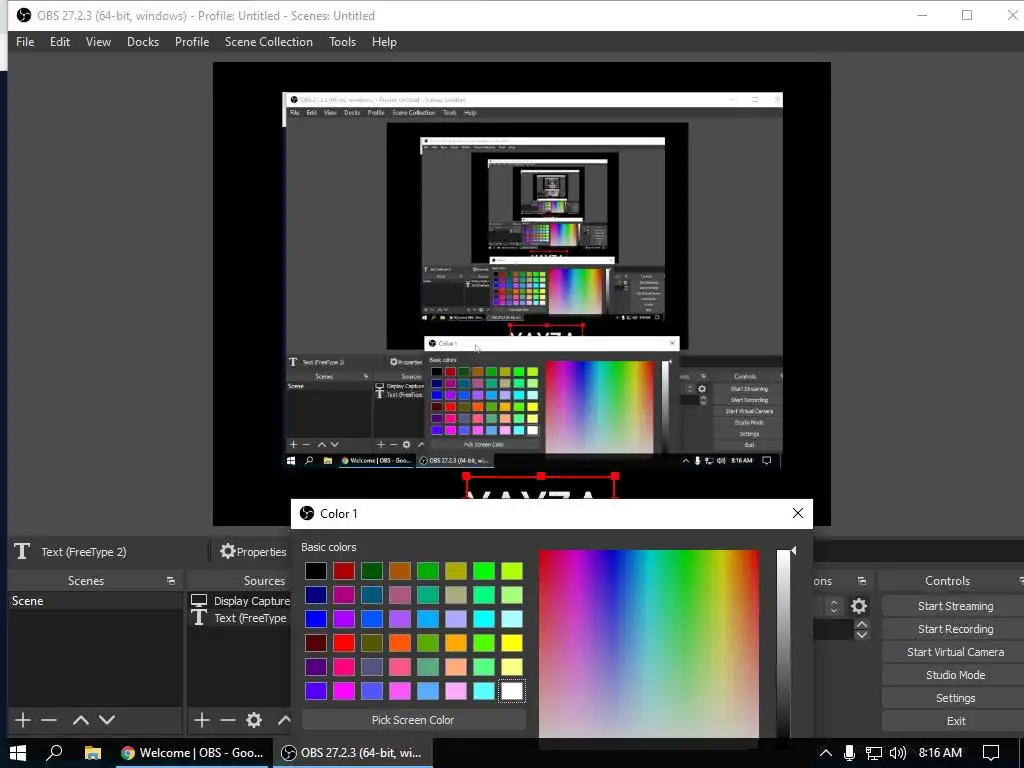Open the Windows Start menu
Screen dimensions: 1024x768
(x=18, y=753)
